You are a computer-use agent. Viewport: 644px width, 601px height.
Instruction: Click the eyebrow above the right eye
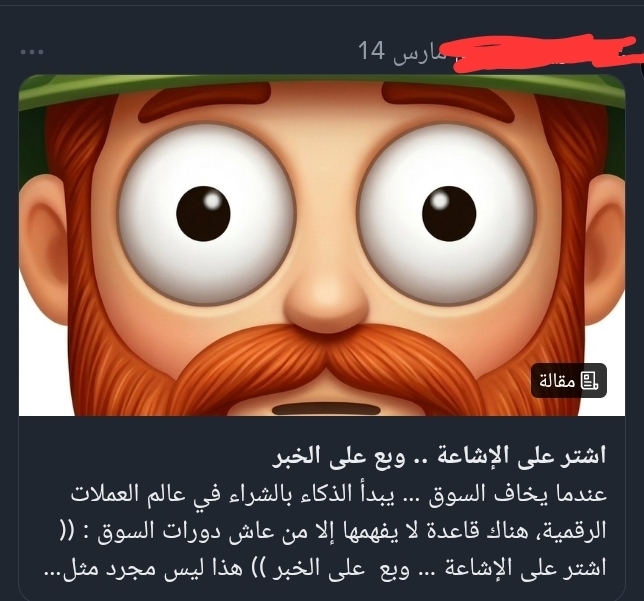coord(448,101)
